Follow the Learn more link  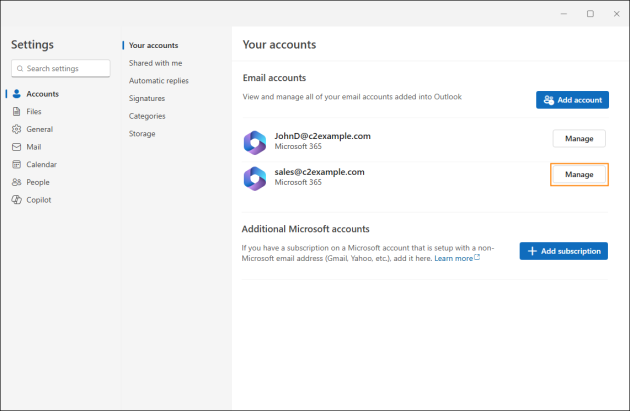pos(453,258)
